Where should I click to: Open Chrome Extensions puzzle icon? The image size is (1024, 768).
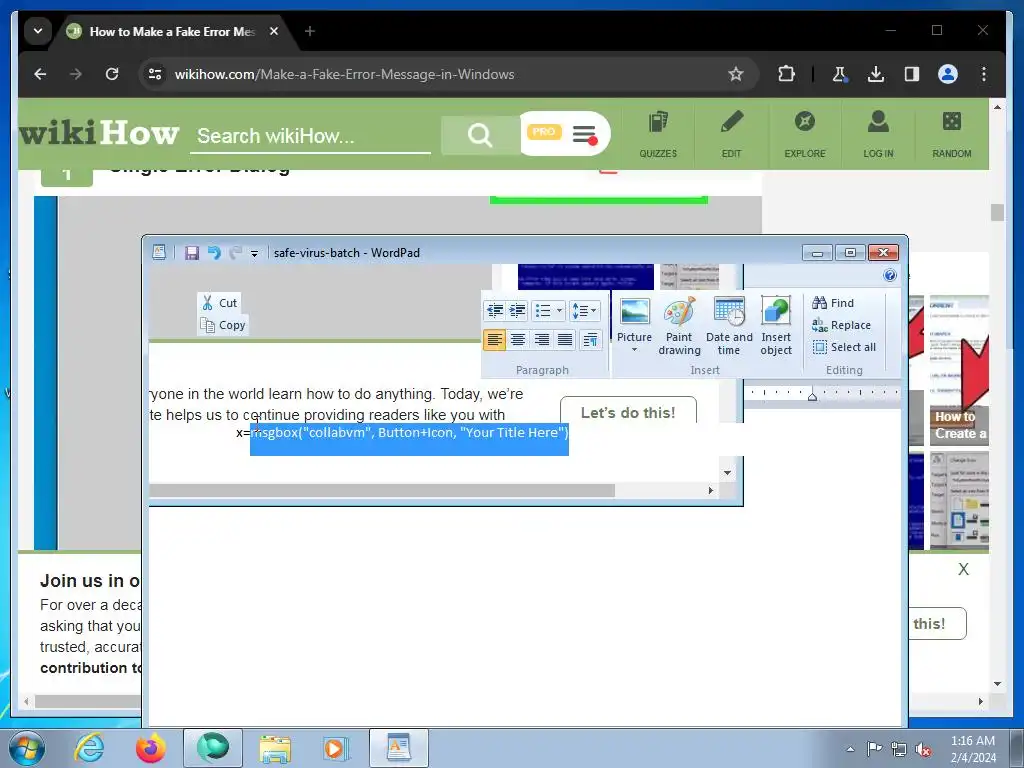tap(786, 74)
